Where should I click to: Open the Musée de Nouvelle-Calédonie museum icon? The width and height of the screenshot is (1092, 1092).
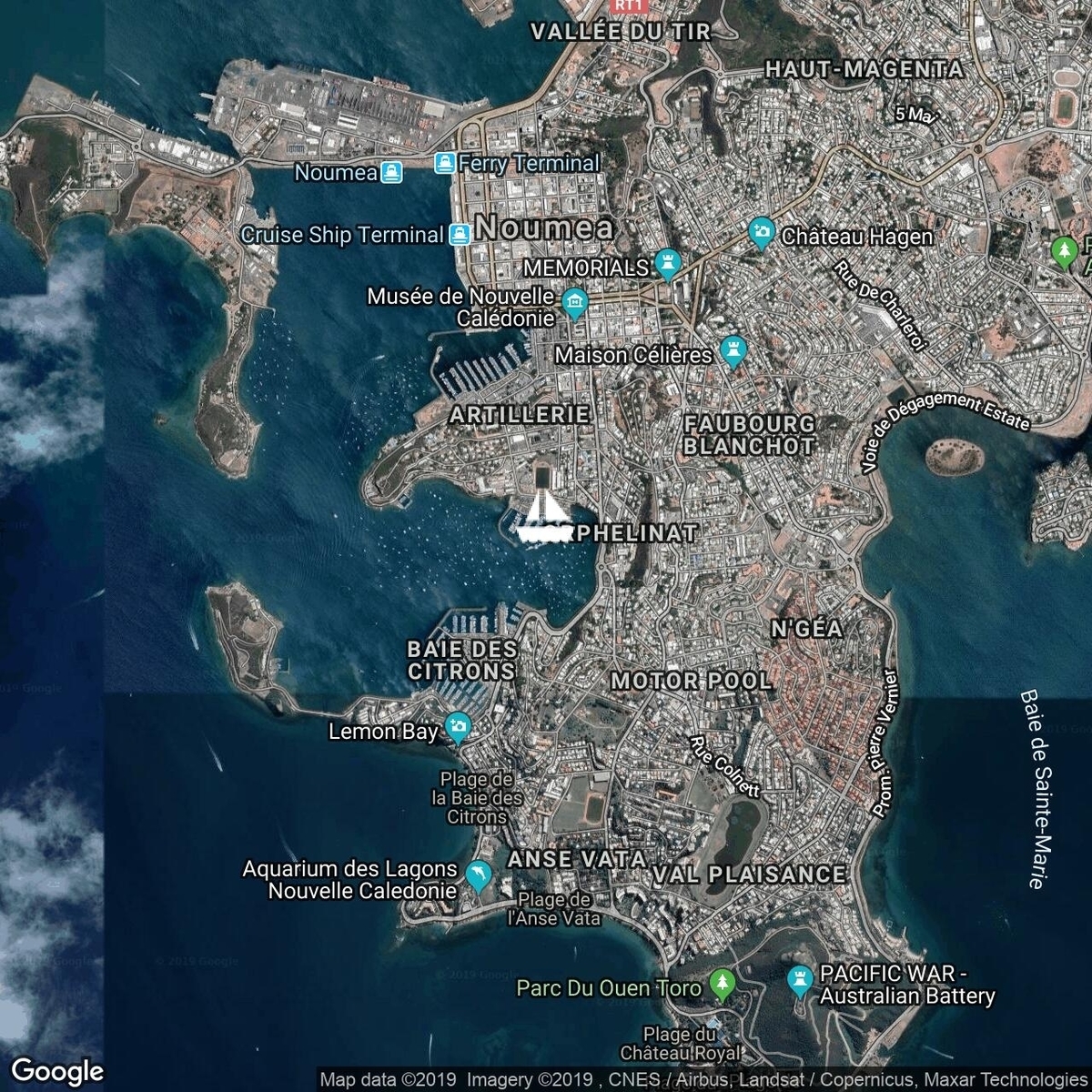tap(574, 303)
